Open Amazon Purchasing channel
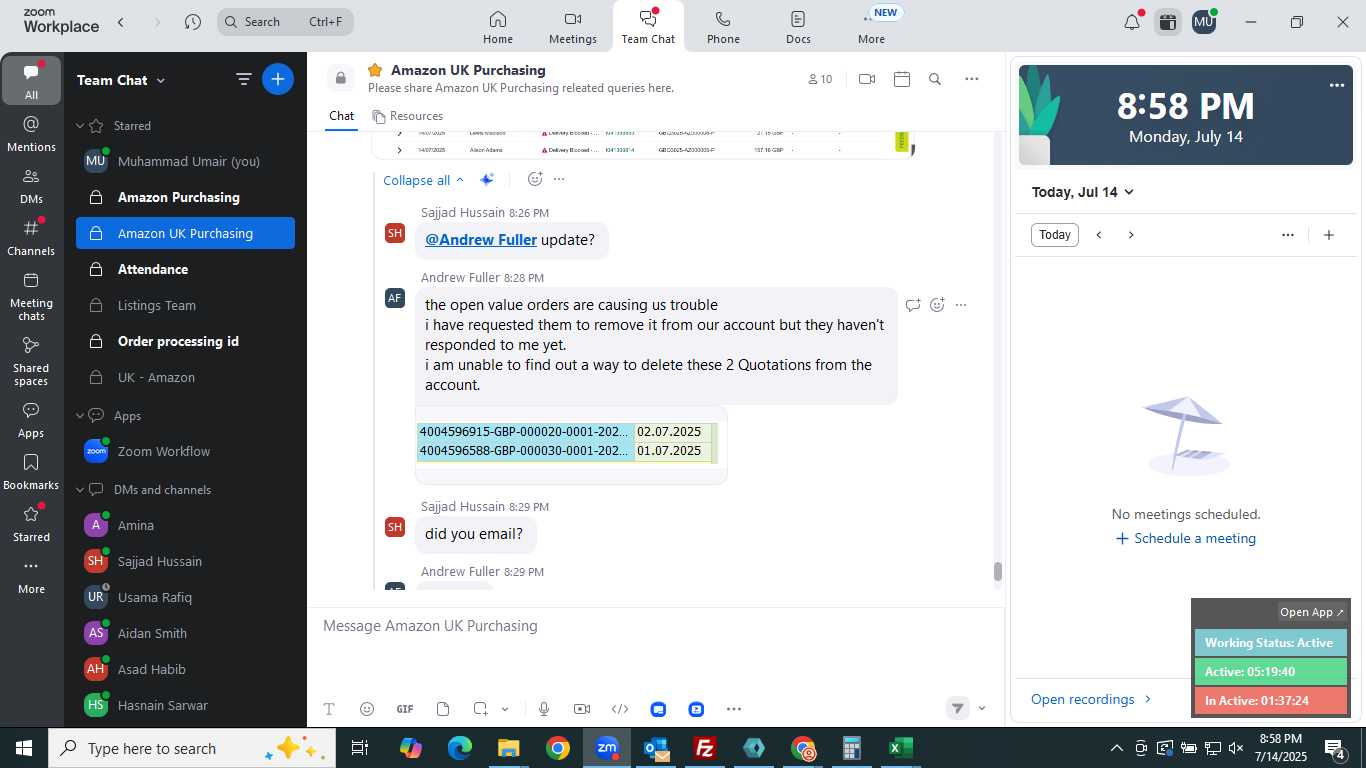Viewport: 1366px width, 768px height. [185, 197]
